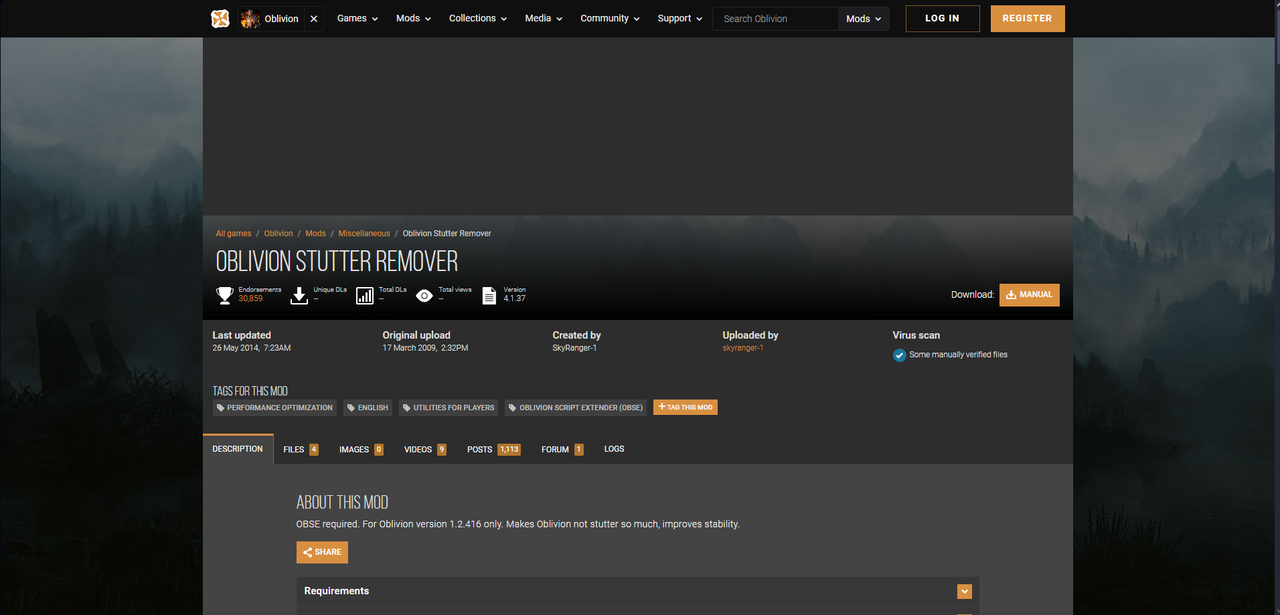Click the endorsements count 30,859
This screenshot has height=615, width=1280.
pyautogui.click(x=250, y=299)
